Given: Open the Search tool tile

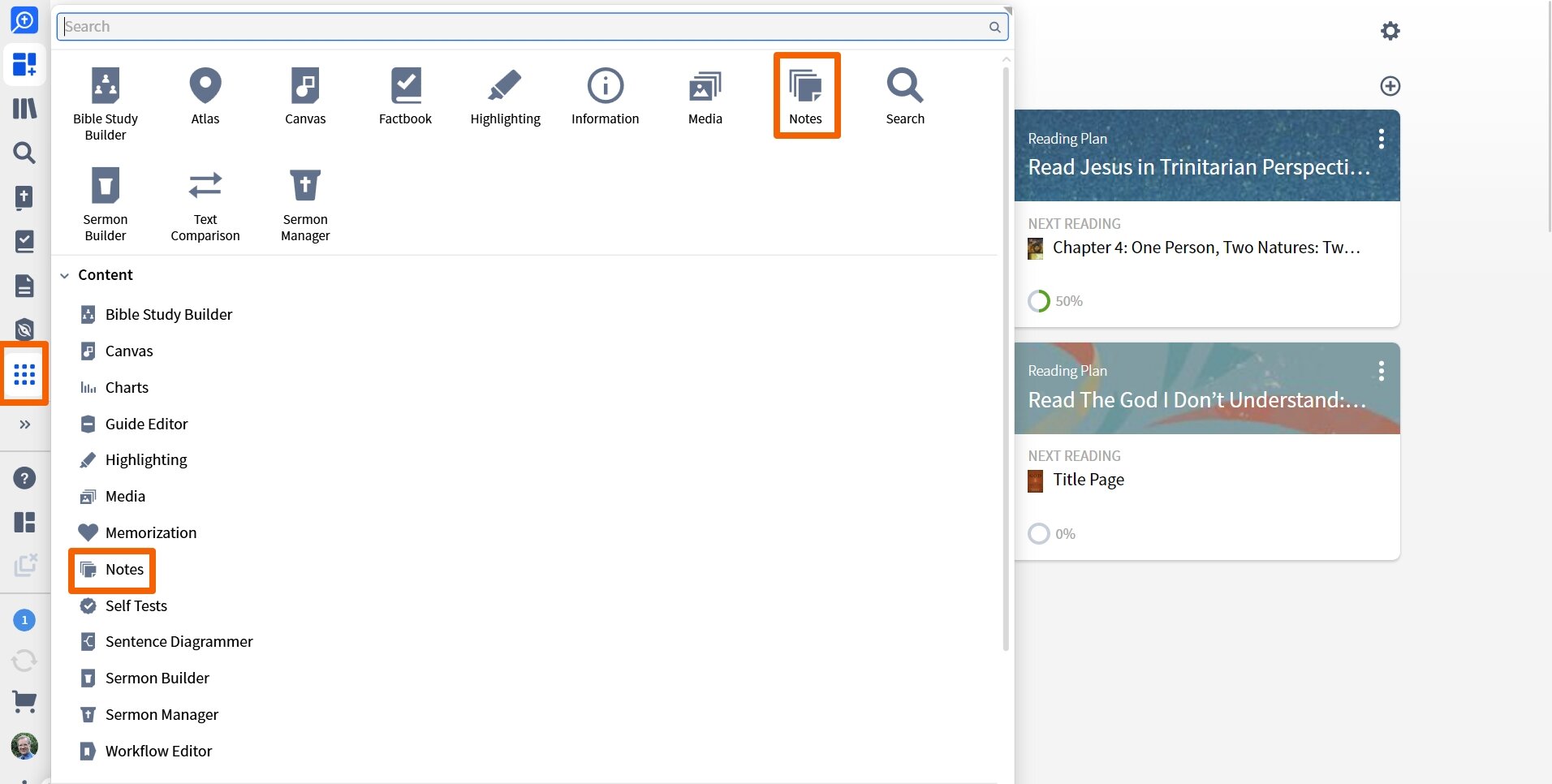Looking at the screenshot, I should (905, 96).
